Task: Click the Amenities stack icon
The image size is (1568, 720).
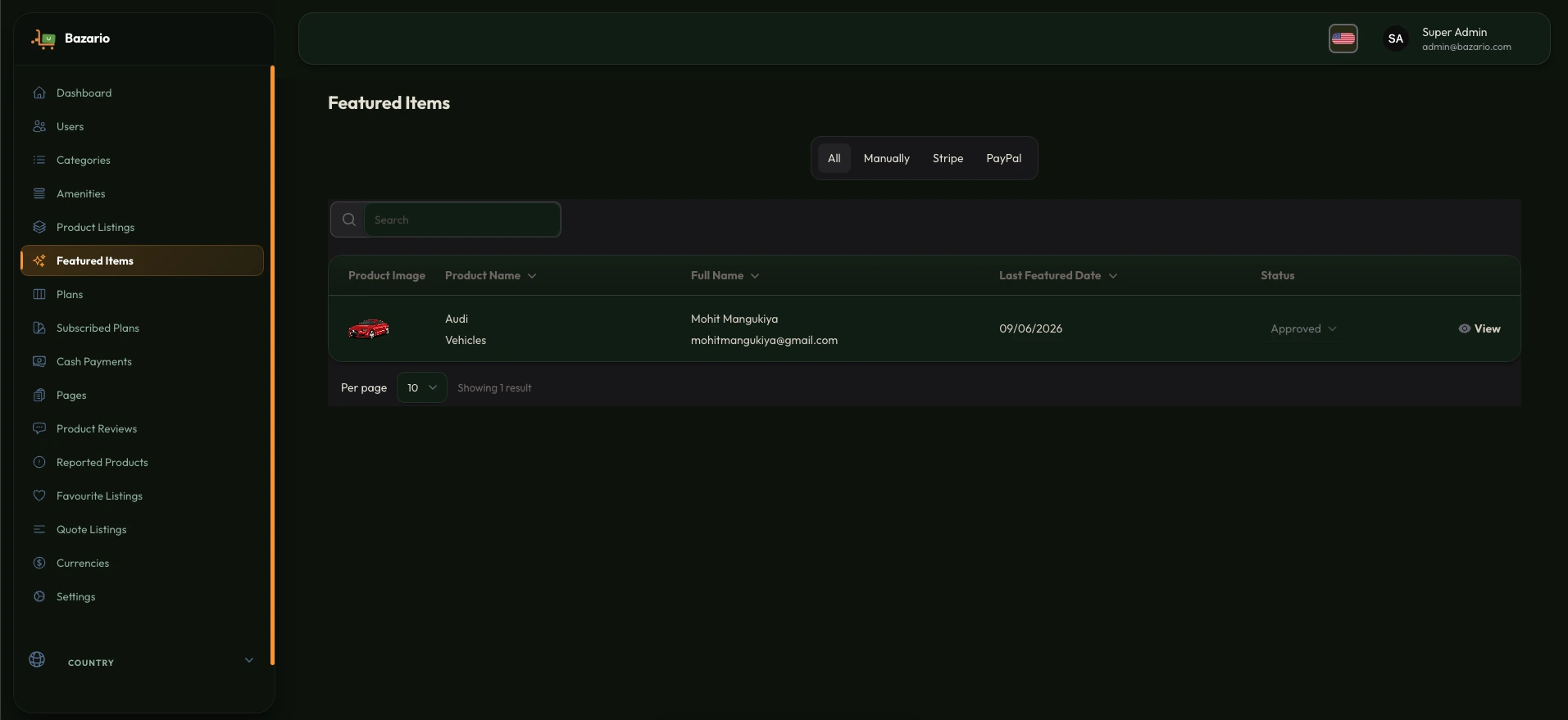Action: pyautogui.click(x=39, y=193)
